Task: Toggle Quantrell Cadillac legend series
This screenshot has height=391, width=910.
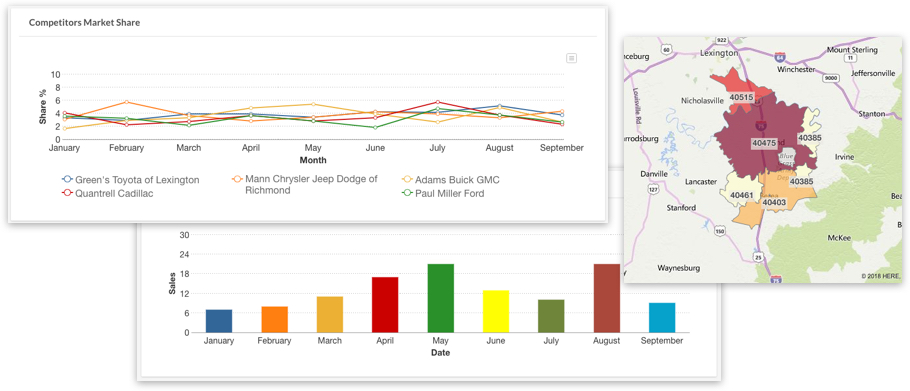Action: click(107, 193)
